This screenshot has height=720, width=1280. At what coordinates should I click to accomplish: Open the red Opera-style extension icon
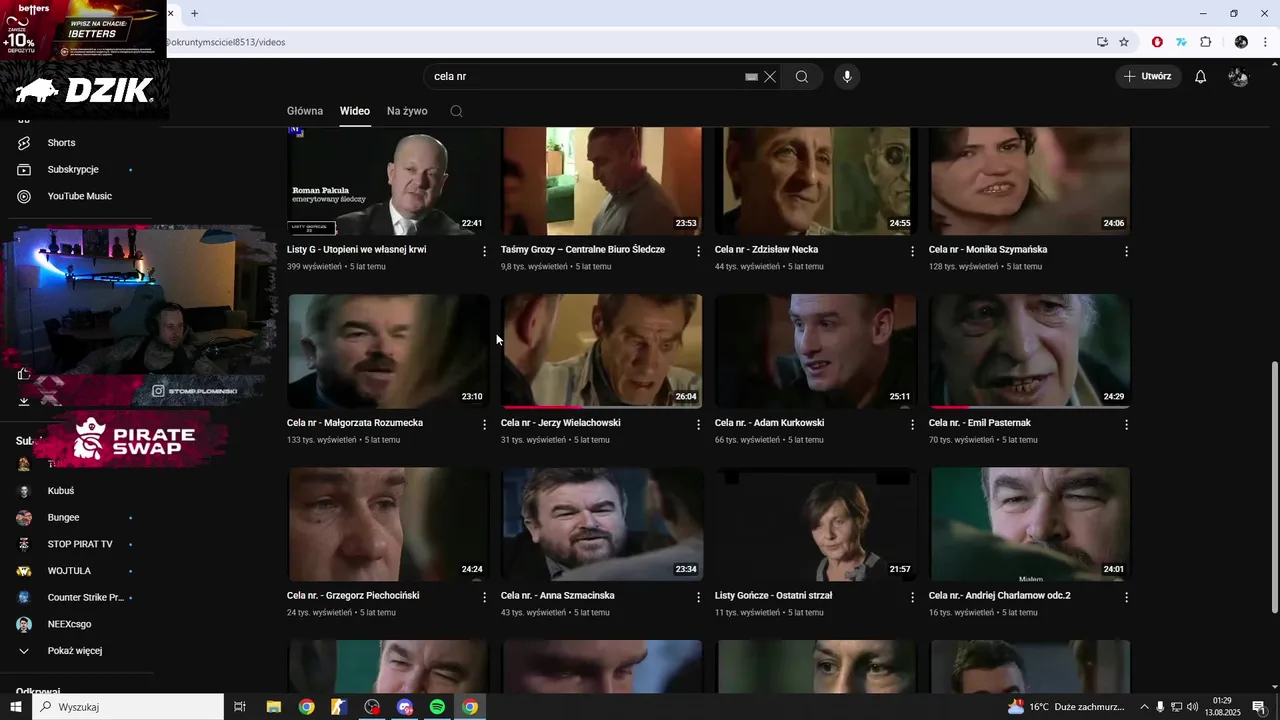tap(1157, 42)
